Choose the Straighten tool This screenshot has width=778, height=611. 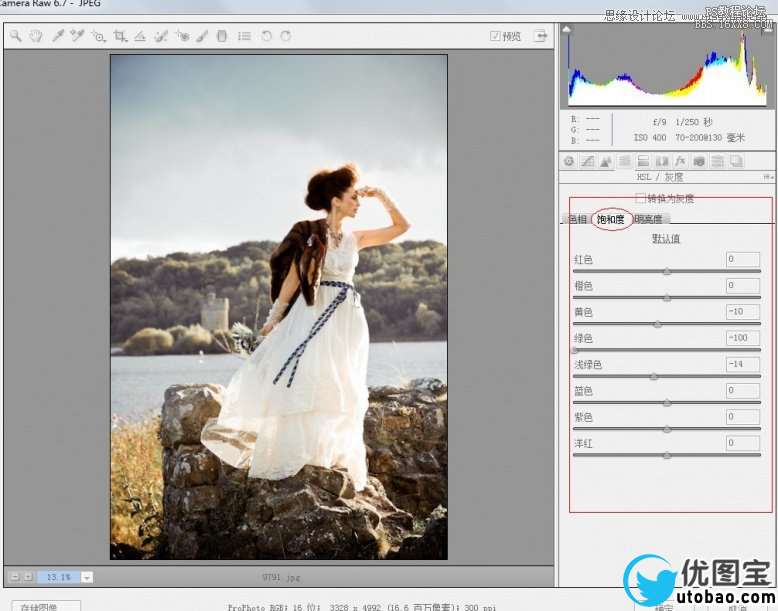(140, 36)
